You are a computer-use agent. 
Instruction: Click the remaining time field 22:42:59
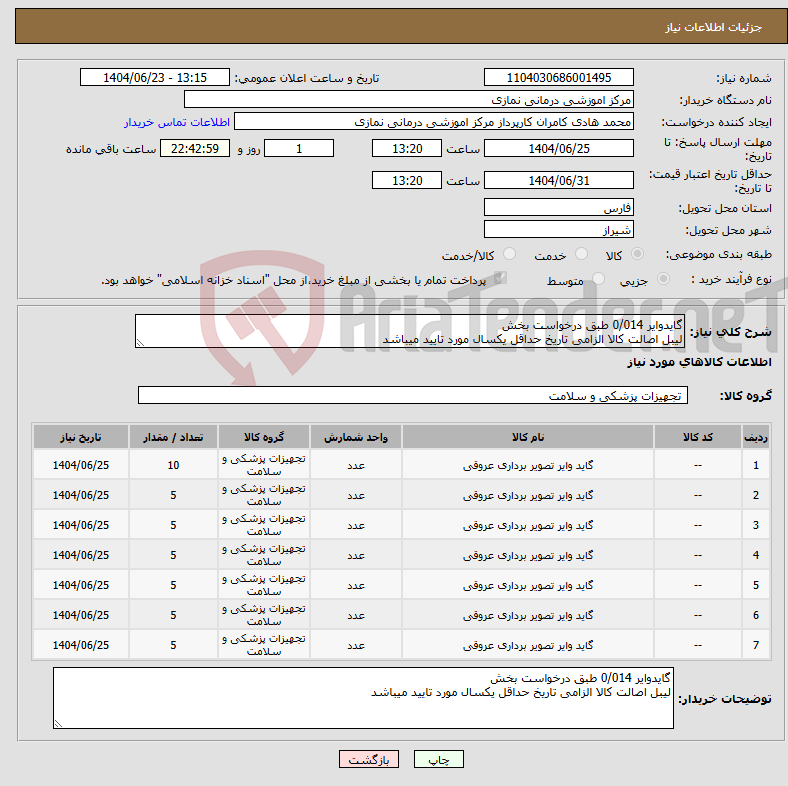pyautogui.click(x=195, y=148)
